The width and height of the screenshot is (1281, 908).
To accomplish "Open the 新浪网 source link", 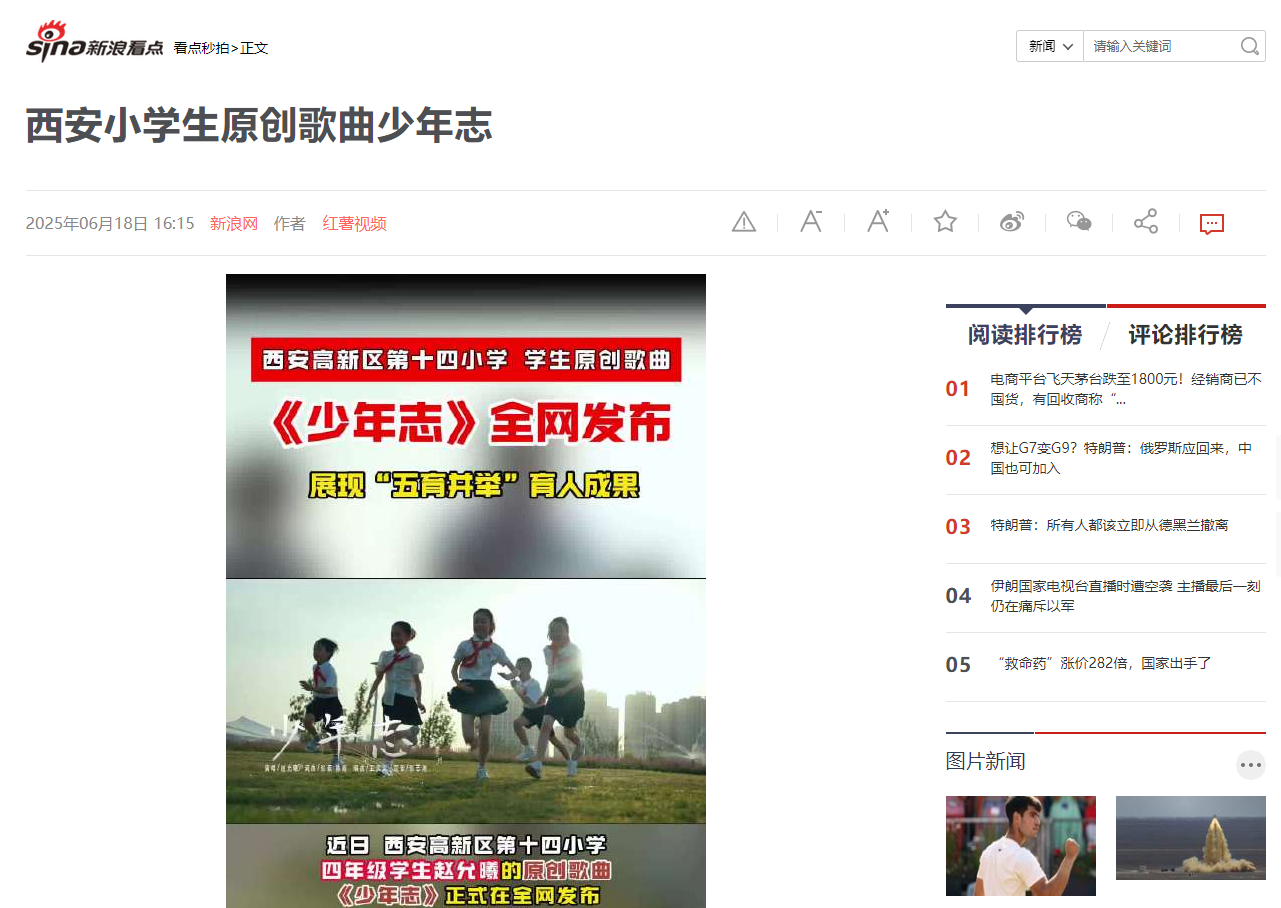I will (x=234, y=224).
